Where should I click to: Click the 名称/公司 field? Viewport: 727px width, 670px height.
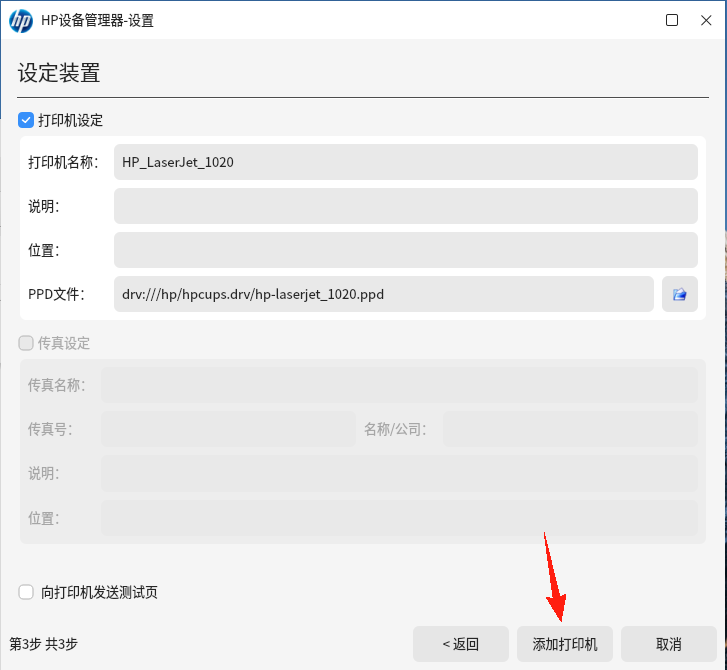(570, 429)
